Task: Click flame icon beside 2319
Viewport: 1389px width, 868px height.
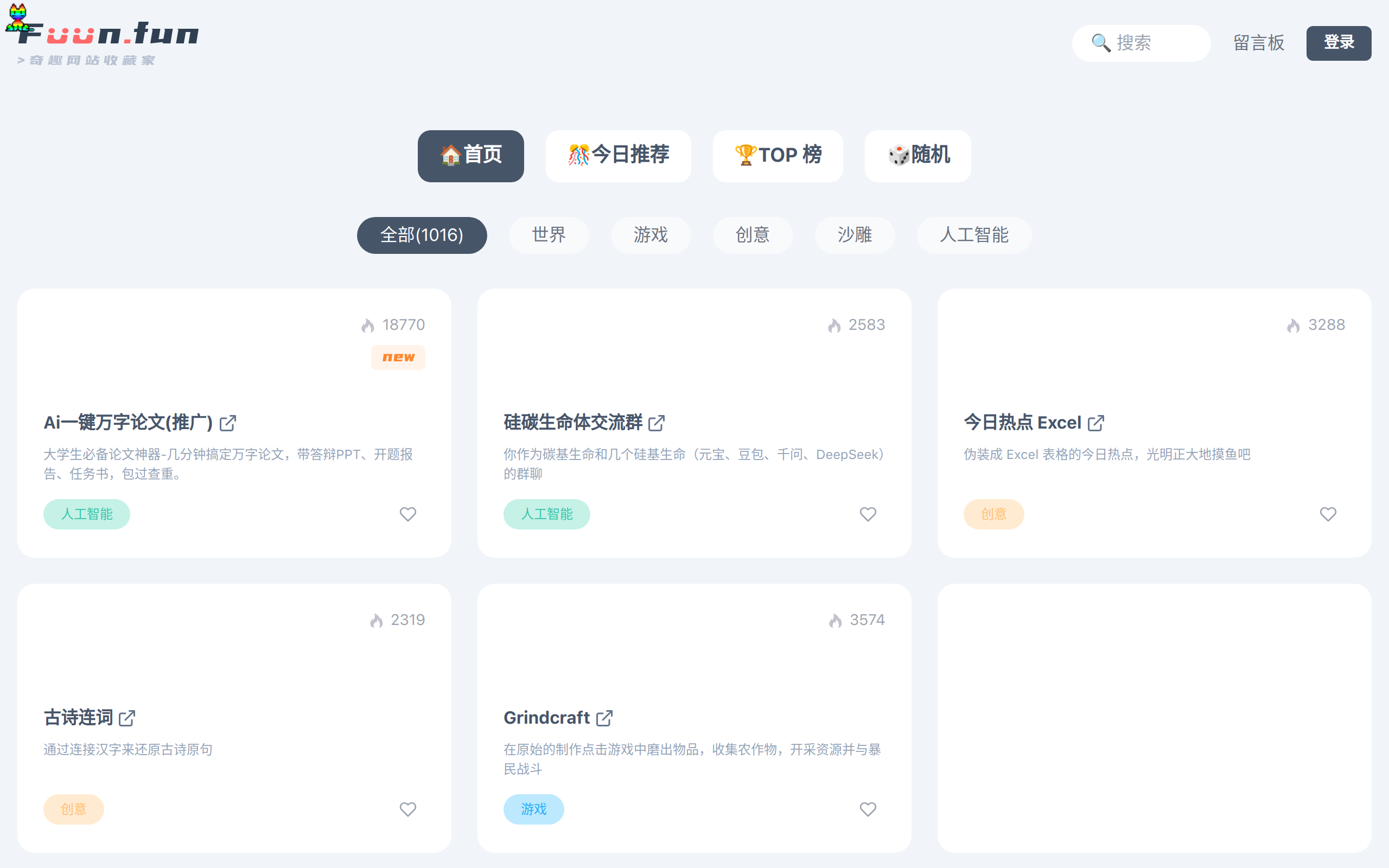Action: coord(377,621)
